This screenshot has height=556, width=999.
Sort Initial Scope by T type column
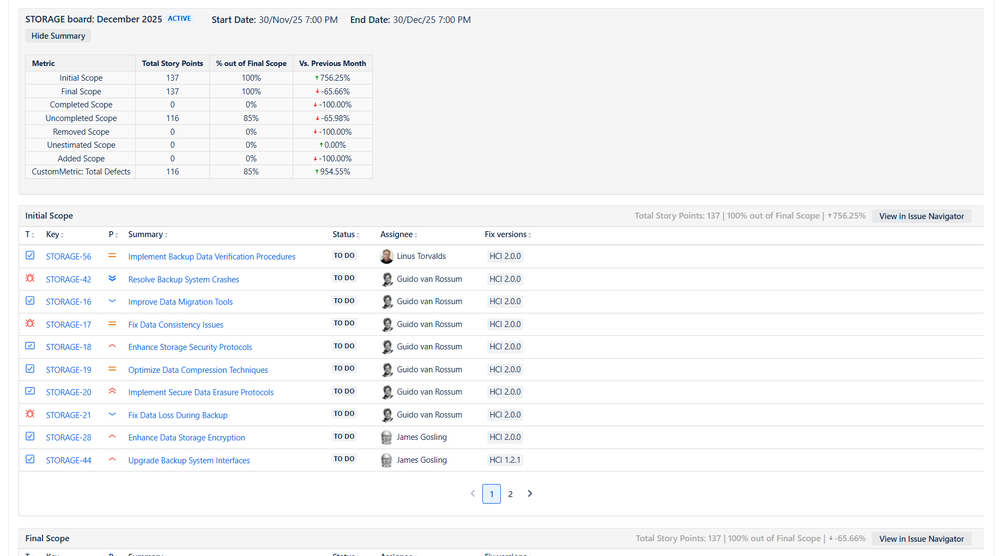point(29,234)
